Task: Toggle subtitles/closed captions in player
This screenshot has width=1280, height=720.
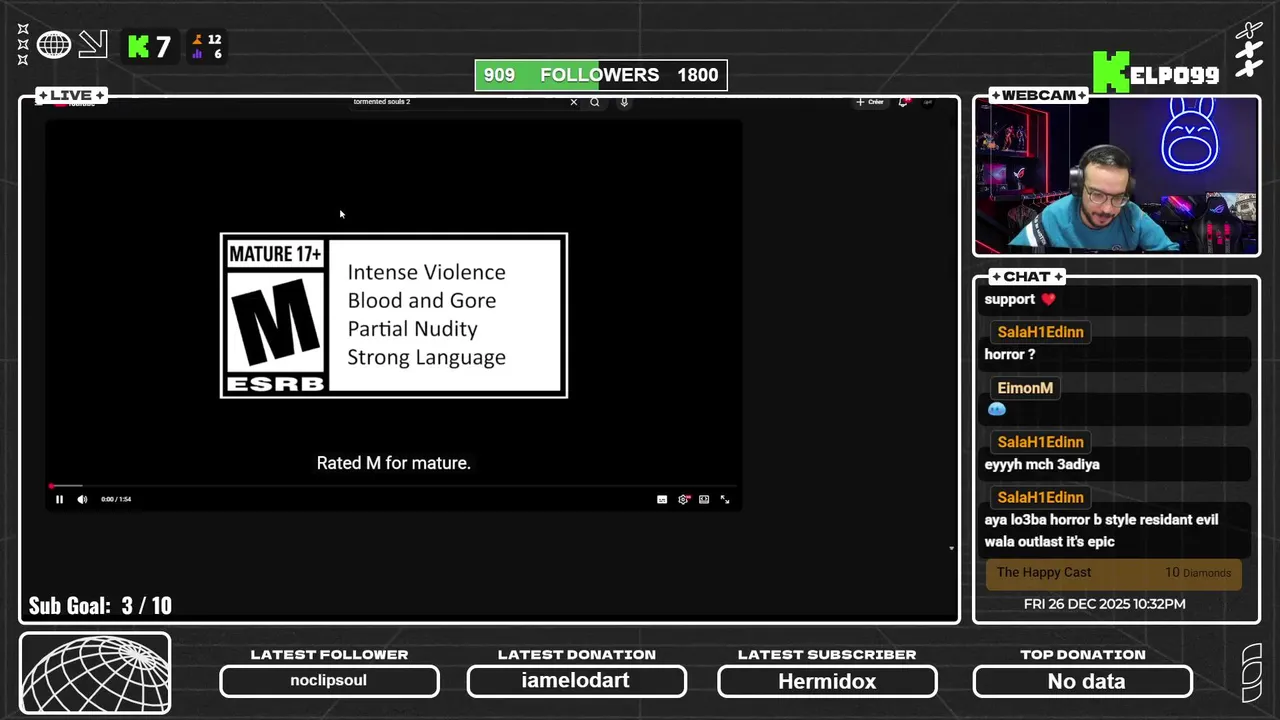Action: (662, 499)
